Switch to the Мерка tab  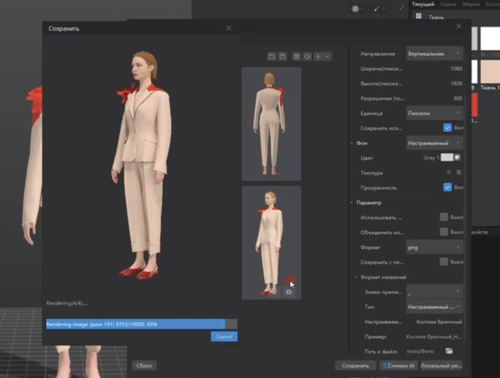(471, 4)
